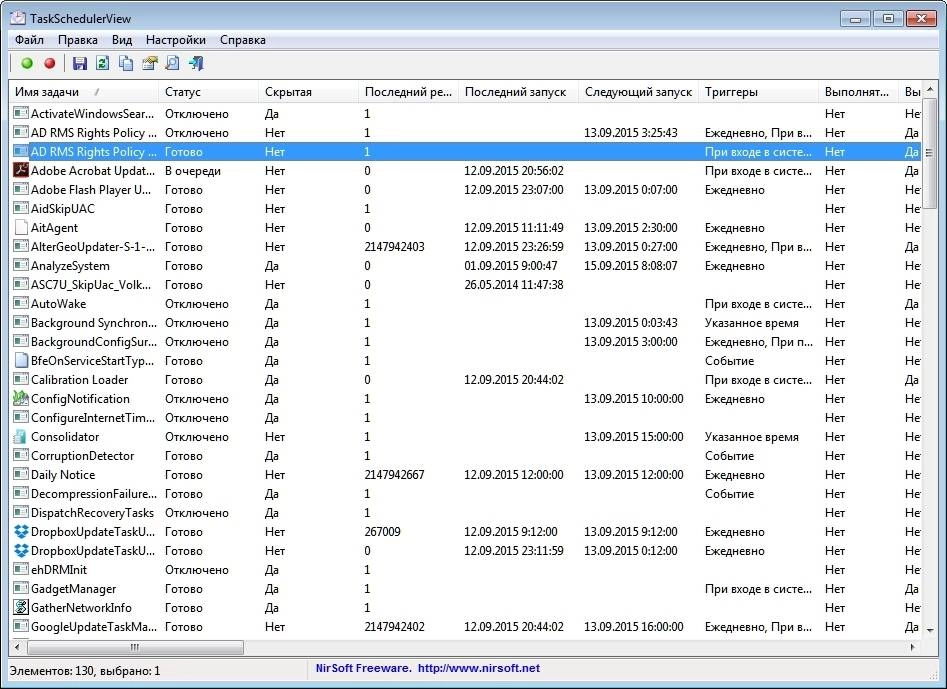Open Properties using the toolbar icon
Image resolution: width=947 pixels, height=689 pixels.
click(149, 63)
